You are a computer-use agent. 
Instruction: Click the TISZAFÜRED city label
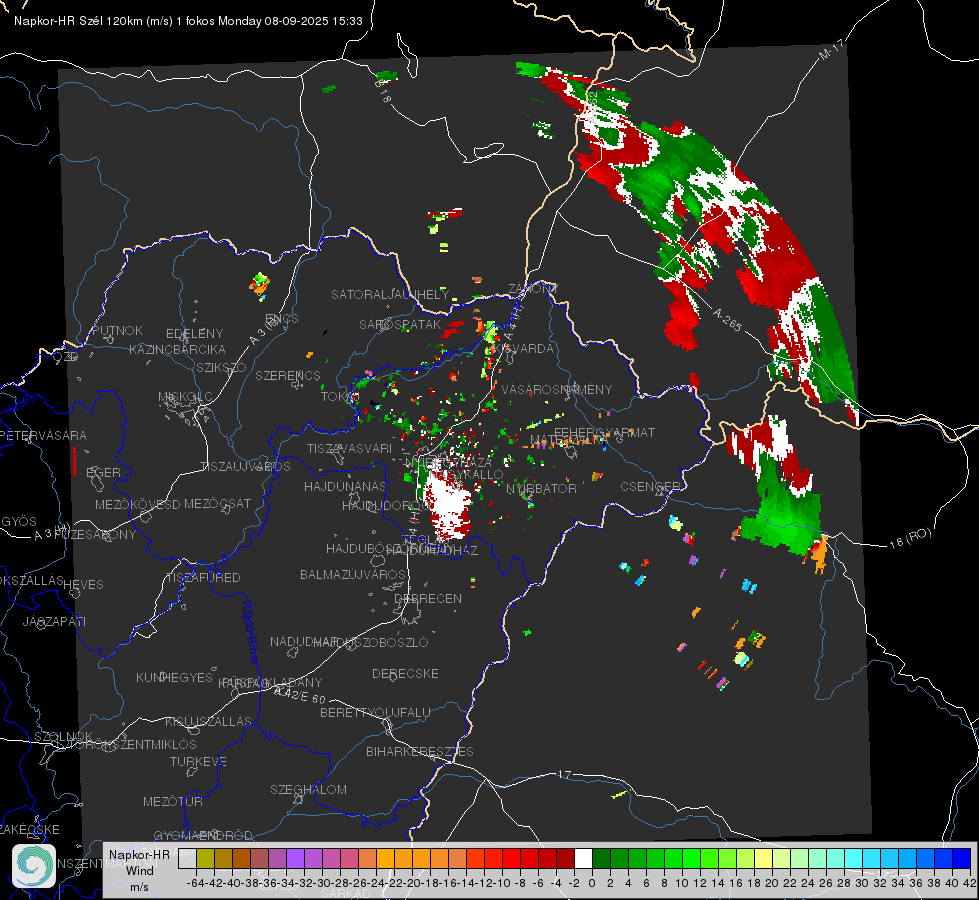tap(203, 578)
